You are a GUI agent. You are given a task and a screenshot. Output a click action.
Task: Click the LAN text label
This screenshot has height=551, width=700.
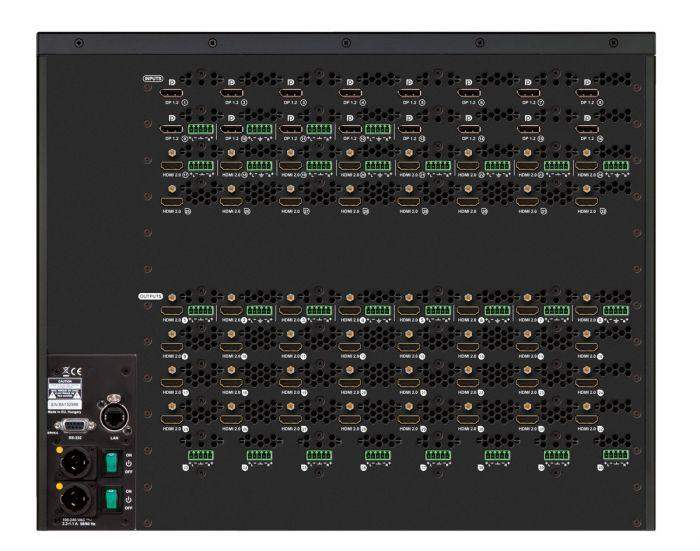pyautogui.click(x=114, y=438)
